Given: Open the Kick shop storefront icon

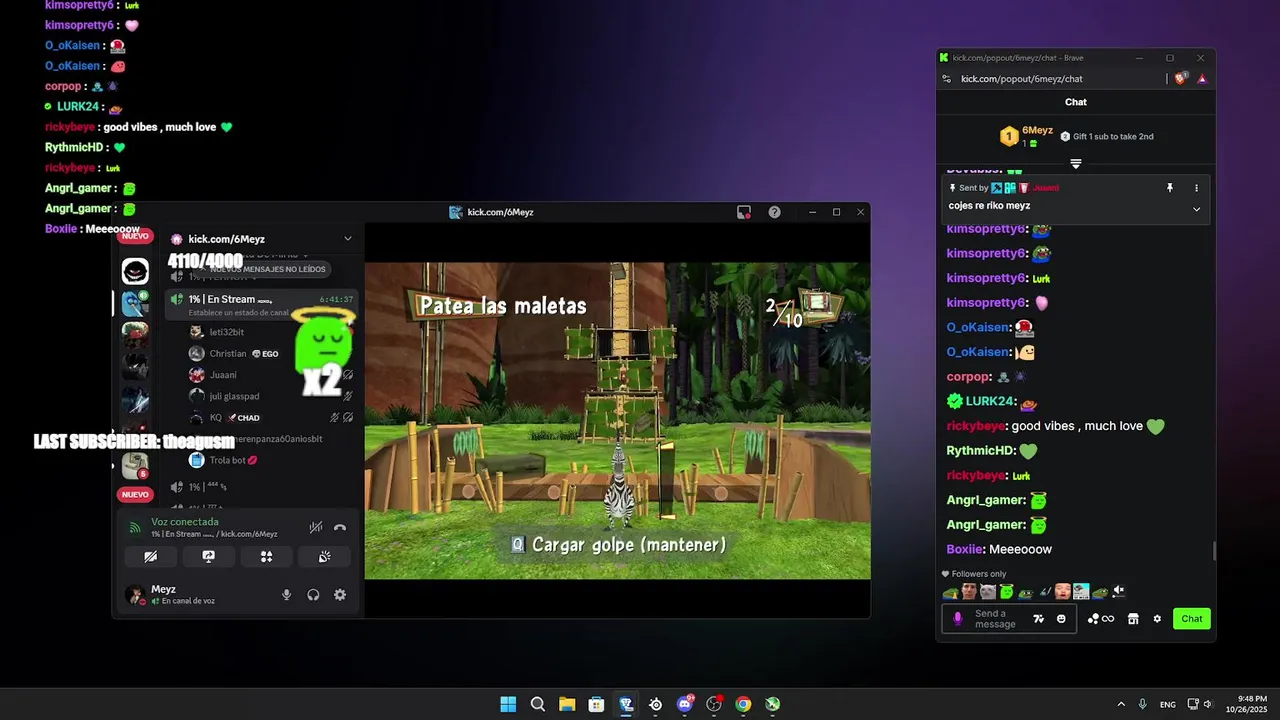Looking at the screenshot, I should 1133,619.
